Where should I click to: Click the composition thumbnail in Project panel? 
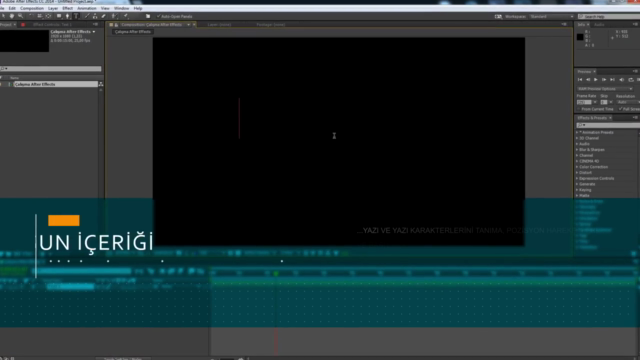24,40
